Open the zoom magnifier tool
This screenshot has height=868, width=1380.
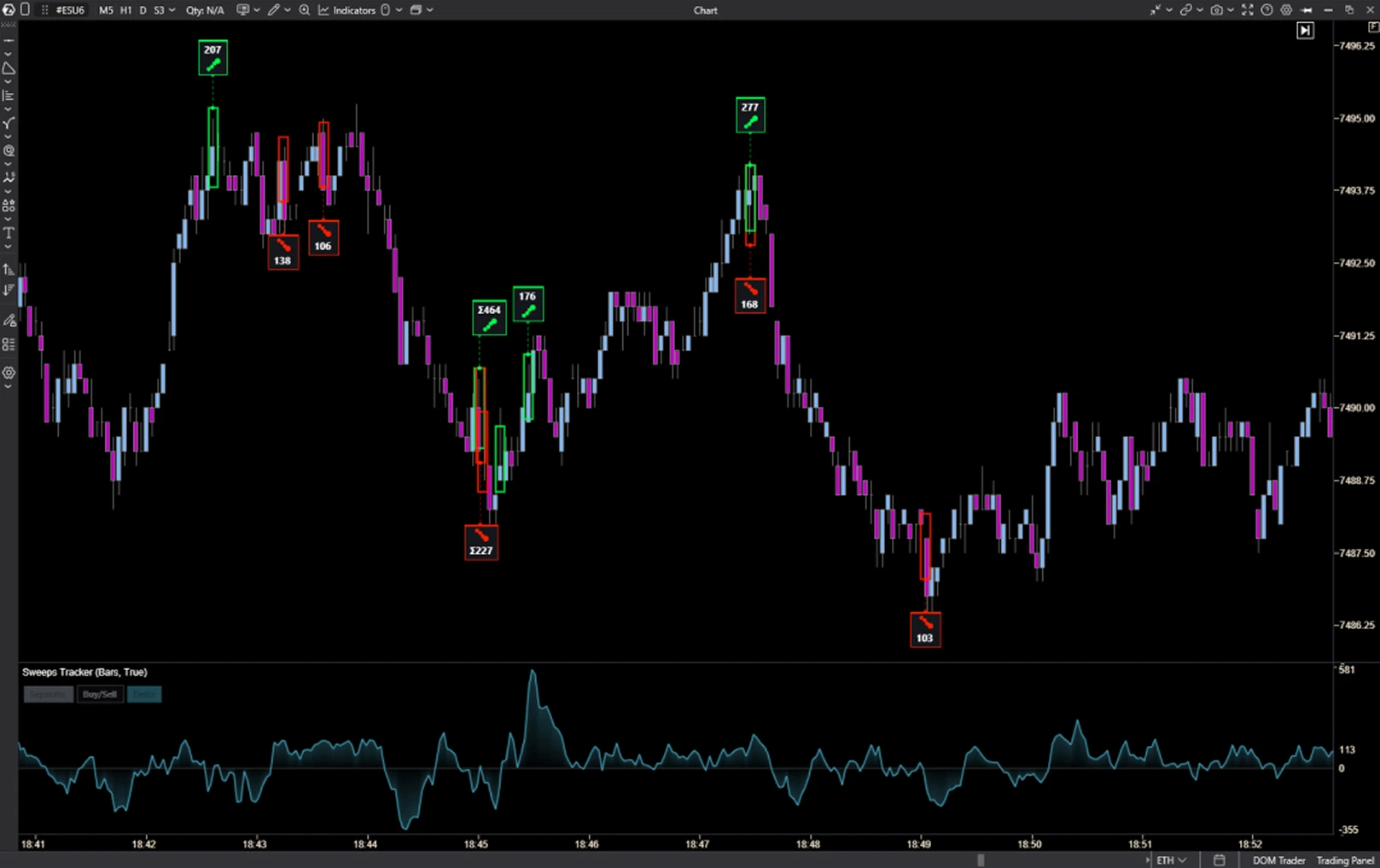pos(304,10)
